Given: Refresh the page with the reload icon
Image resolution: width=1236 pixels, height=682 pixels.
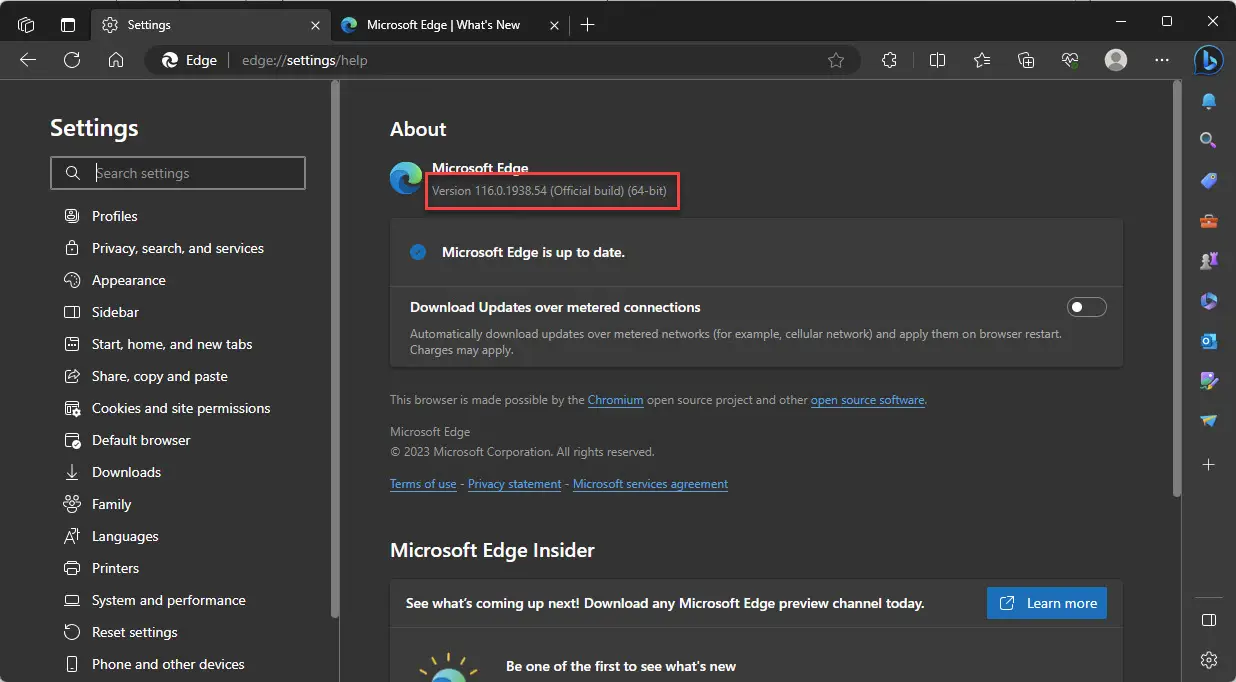Looking at the screenshot, I should coord(72,60).
